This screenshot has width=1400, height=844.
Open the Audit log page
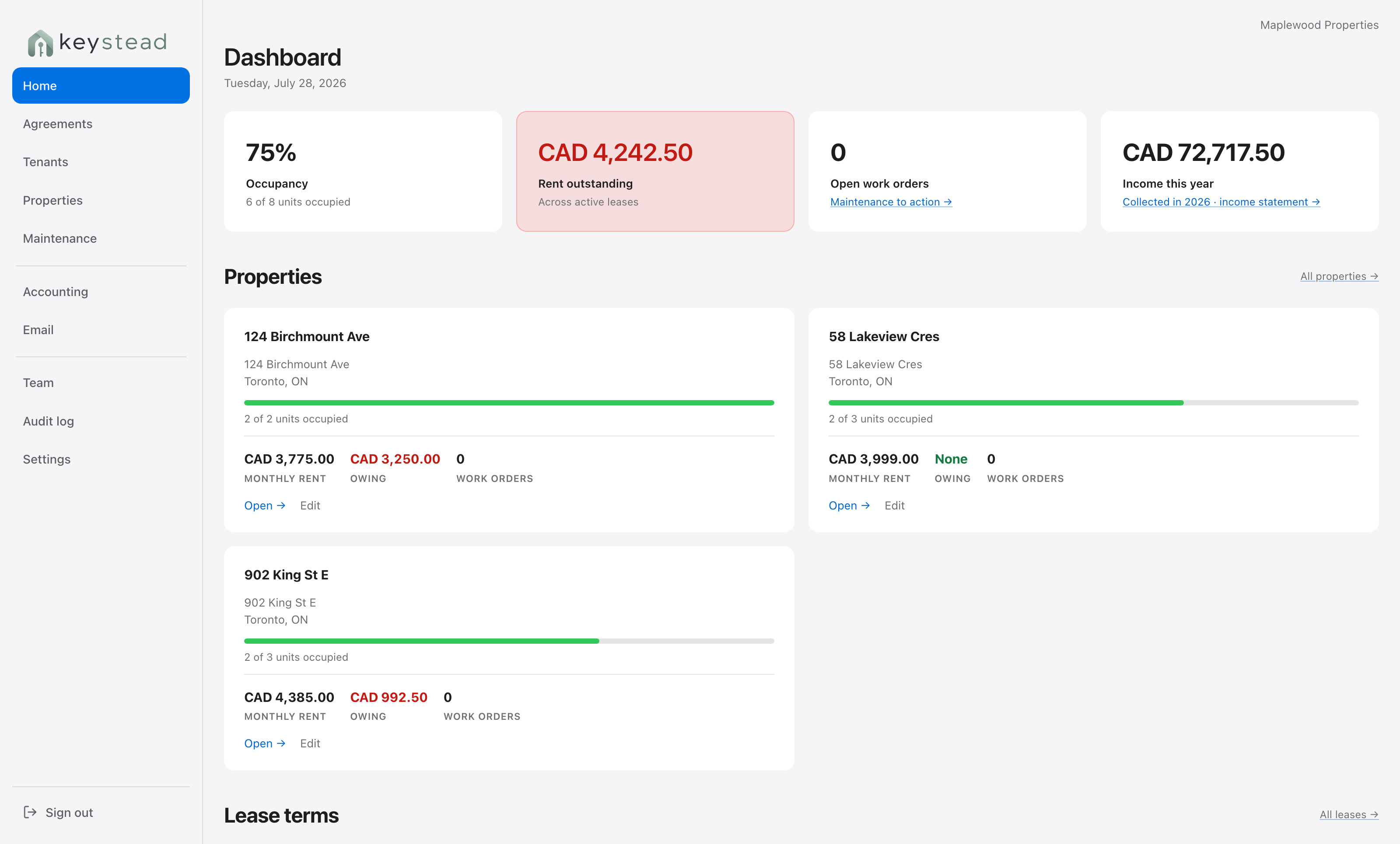pyautogui.click(x=101, y=421)
